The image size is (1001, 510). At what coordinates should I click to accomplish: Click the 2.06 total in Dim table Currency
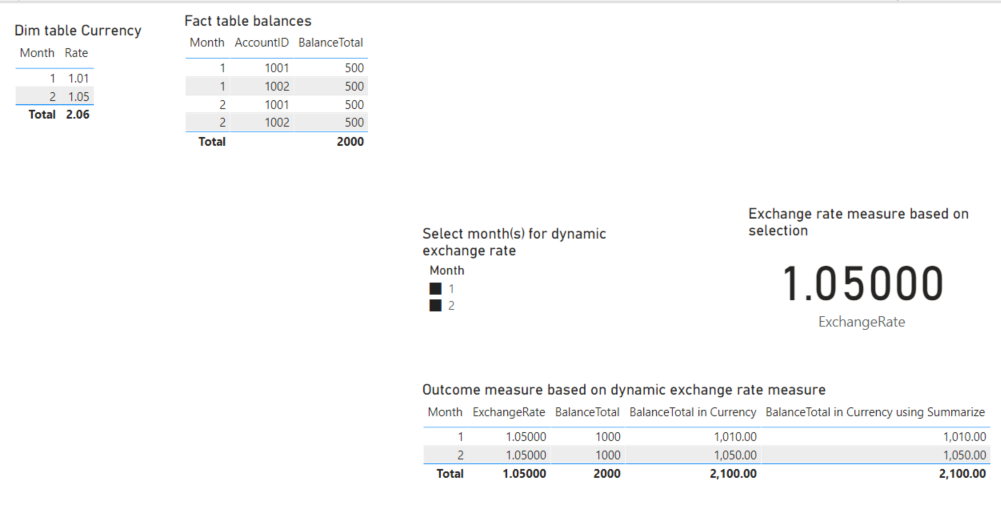point(77,115)
